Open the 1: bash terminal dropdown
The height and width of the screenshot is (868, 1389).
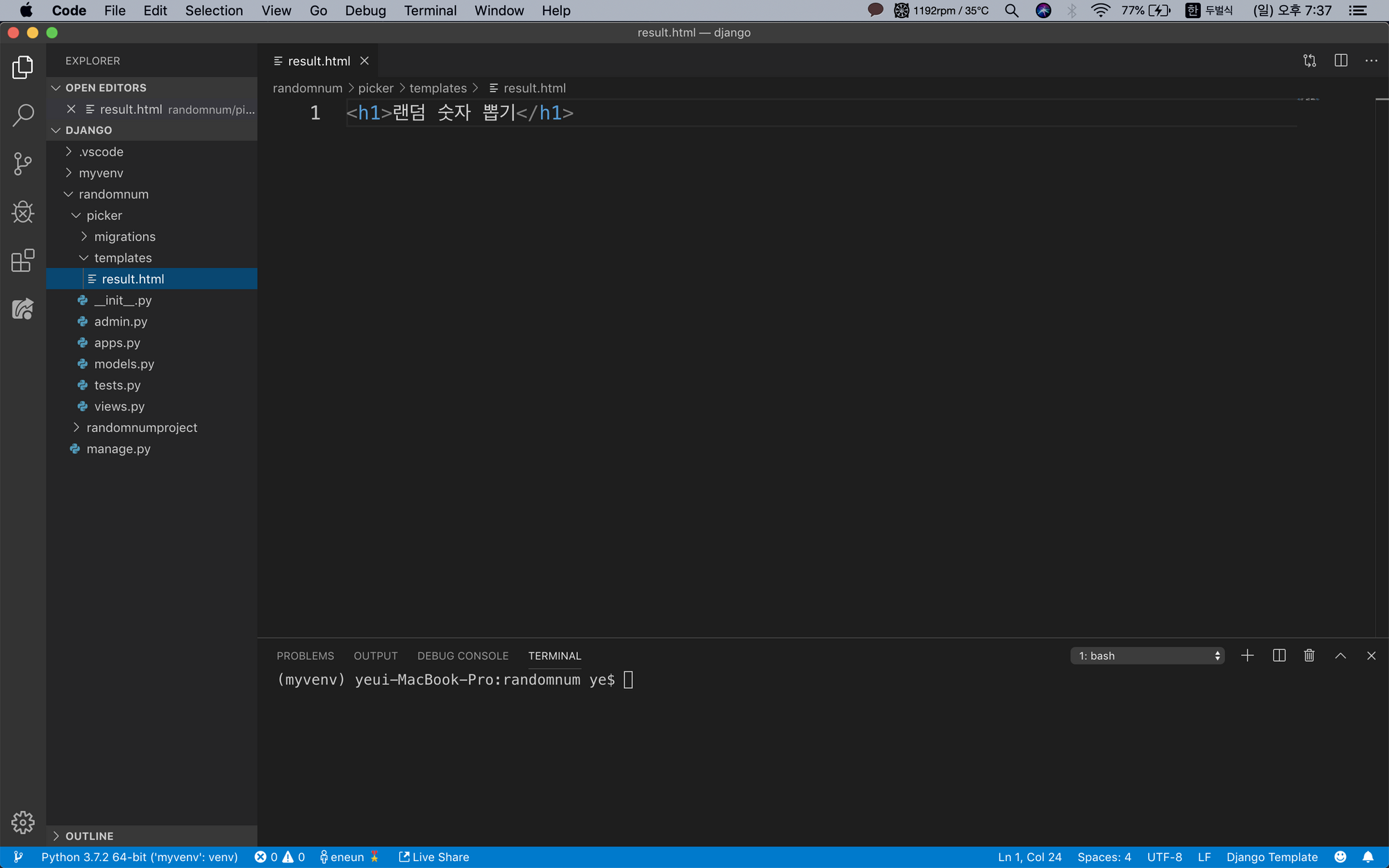point(1147,656)
